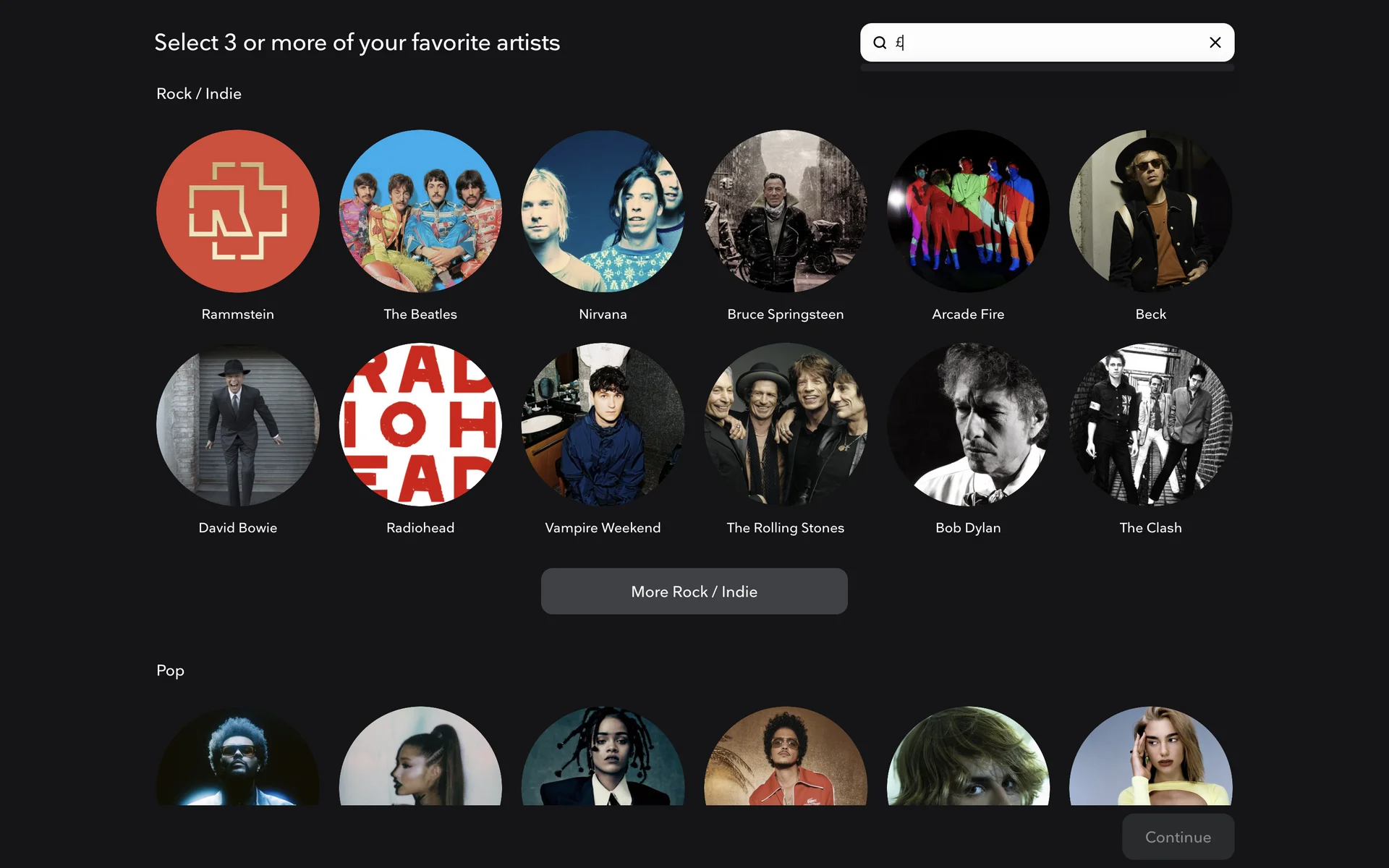Select The Clash band photo

[1150, 425]
